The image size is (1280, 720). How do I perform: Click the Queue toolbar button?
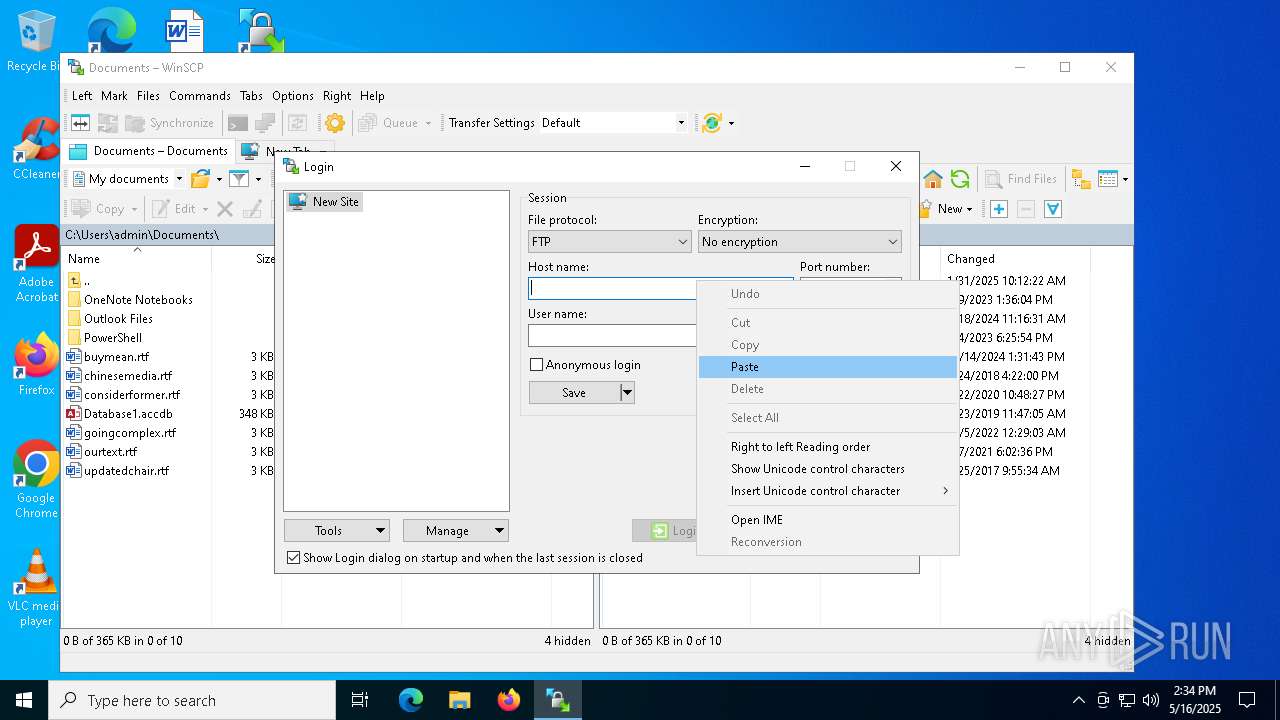[x=389, y=123]
